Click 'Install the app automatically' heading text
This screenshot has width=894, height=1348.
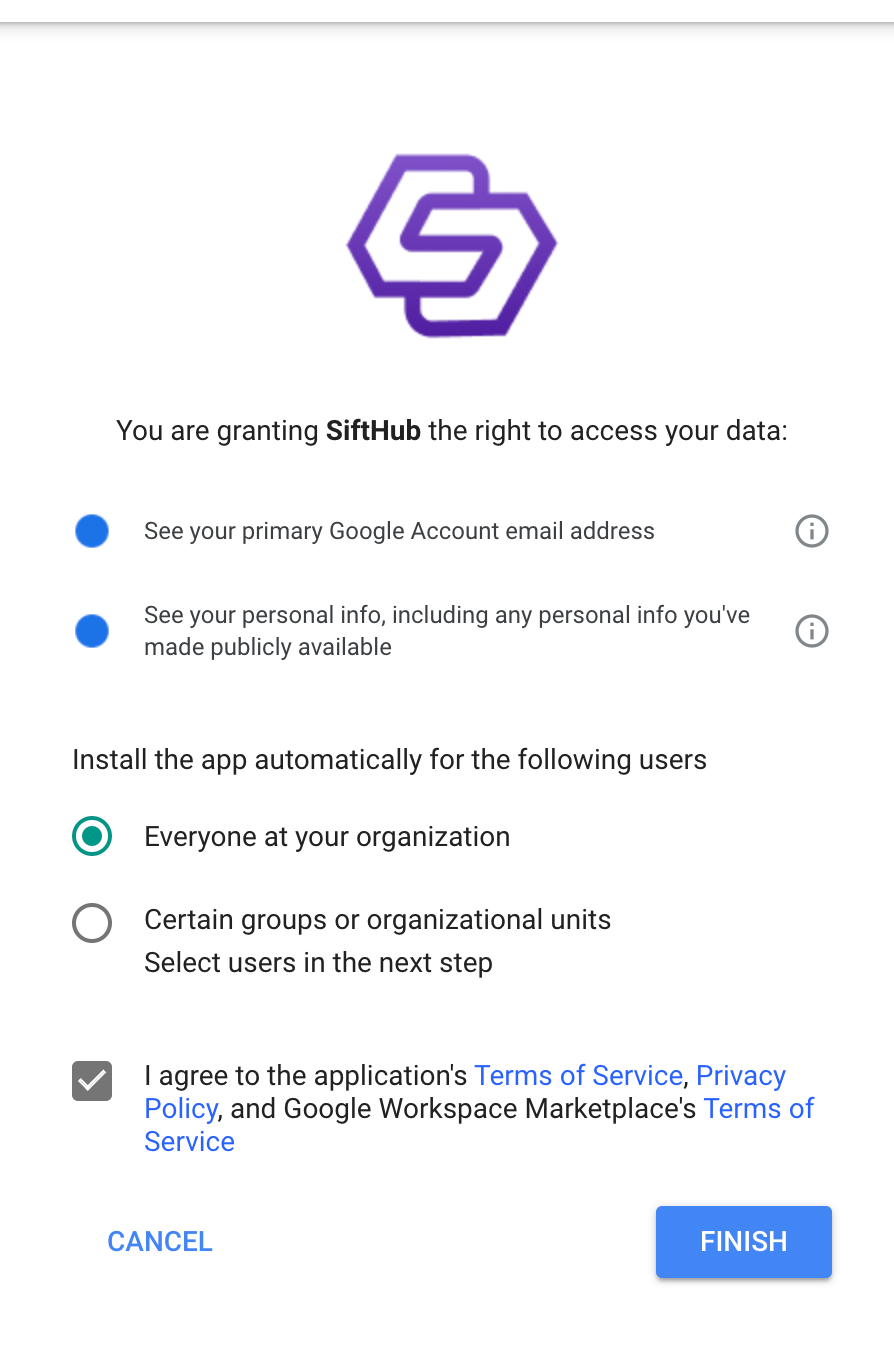click(x=389, y=760)
